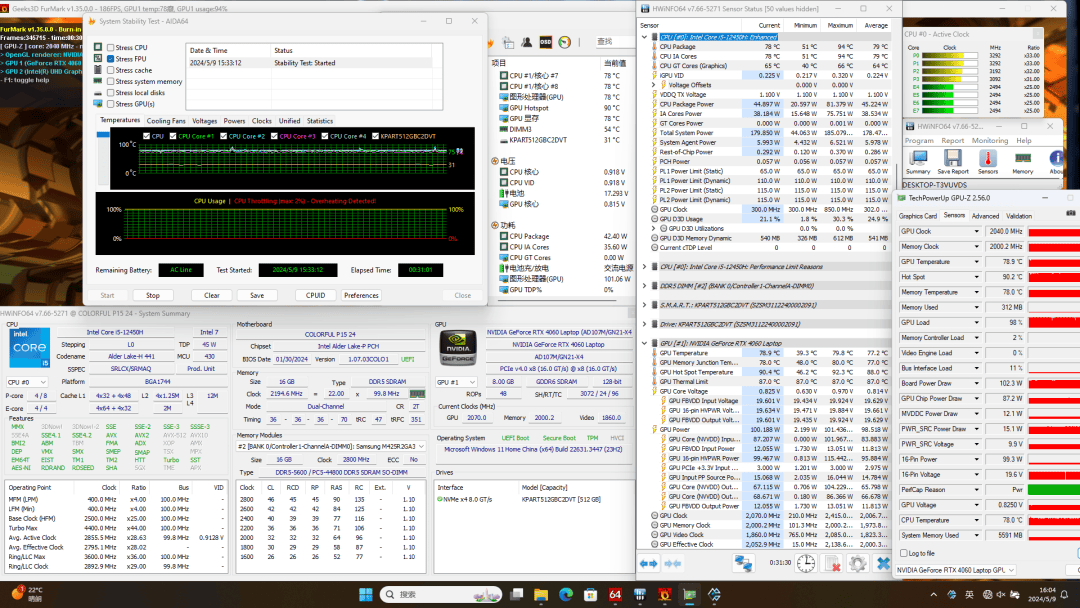Open the Preferences button
The width and height of the screenshot is (1080, 608).
pyautogui.click(x=361, y=295)
